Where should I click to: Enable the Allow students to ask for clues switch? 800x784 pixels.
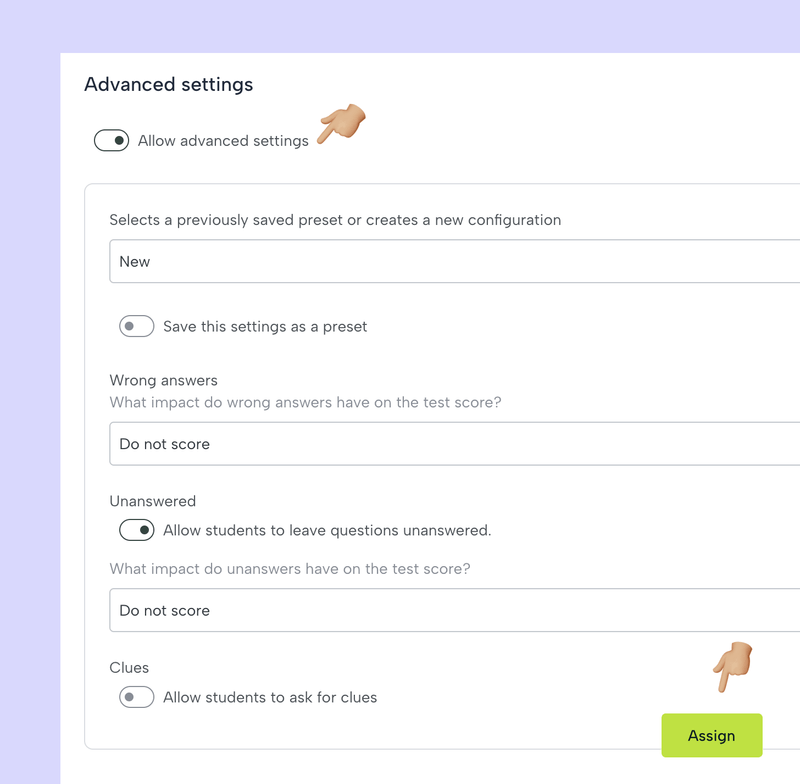[x=136, y=697]
